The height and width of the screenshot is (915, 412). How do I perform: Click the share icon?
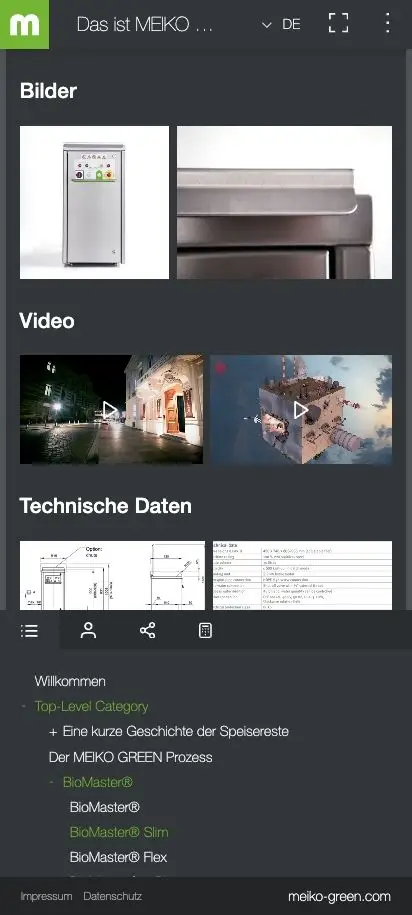pyautogui.click(x=148, y=630)
